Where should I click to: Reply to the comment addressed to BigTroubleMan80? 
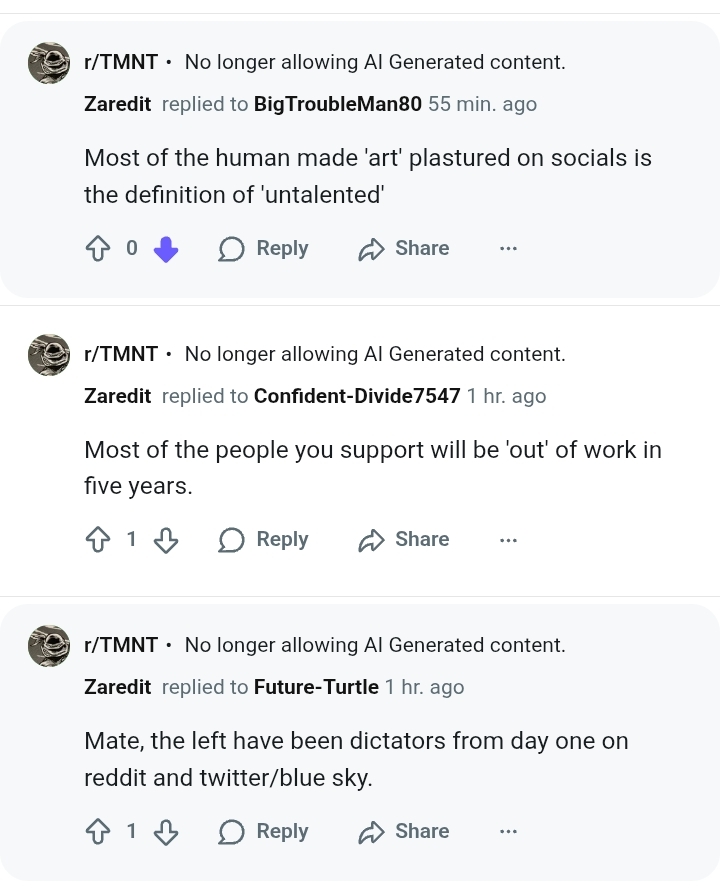tap(263, 248)
